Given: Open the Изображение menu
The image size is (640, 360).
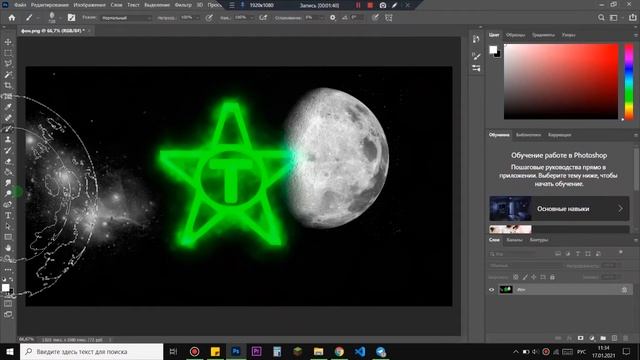Looking at the screenshot, I should click(x=89, y=5).
